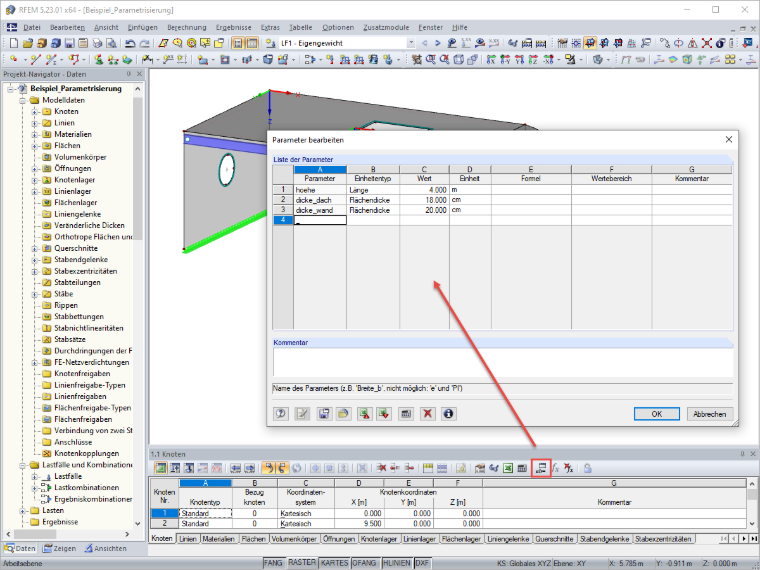
Task: Switch to the Zeigen navigator tab
Action: click(59, 549)
